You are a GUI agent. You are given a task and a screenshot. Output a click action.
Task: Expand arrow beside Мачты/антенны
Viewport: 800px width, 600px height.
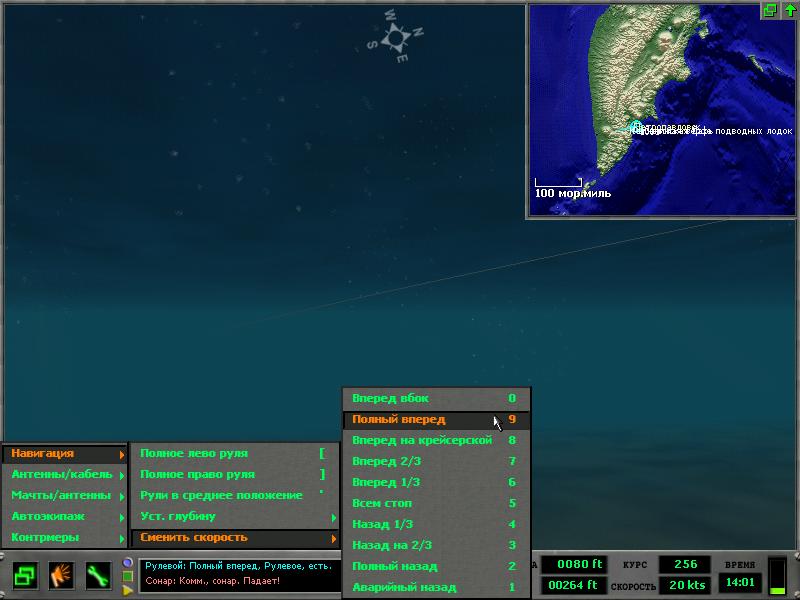[x=121, y=496]
